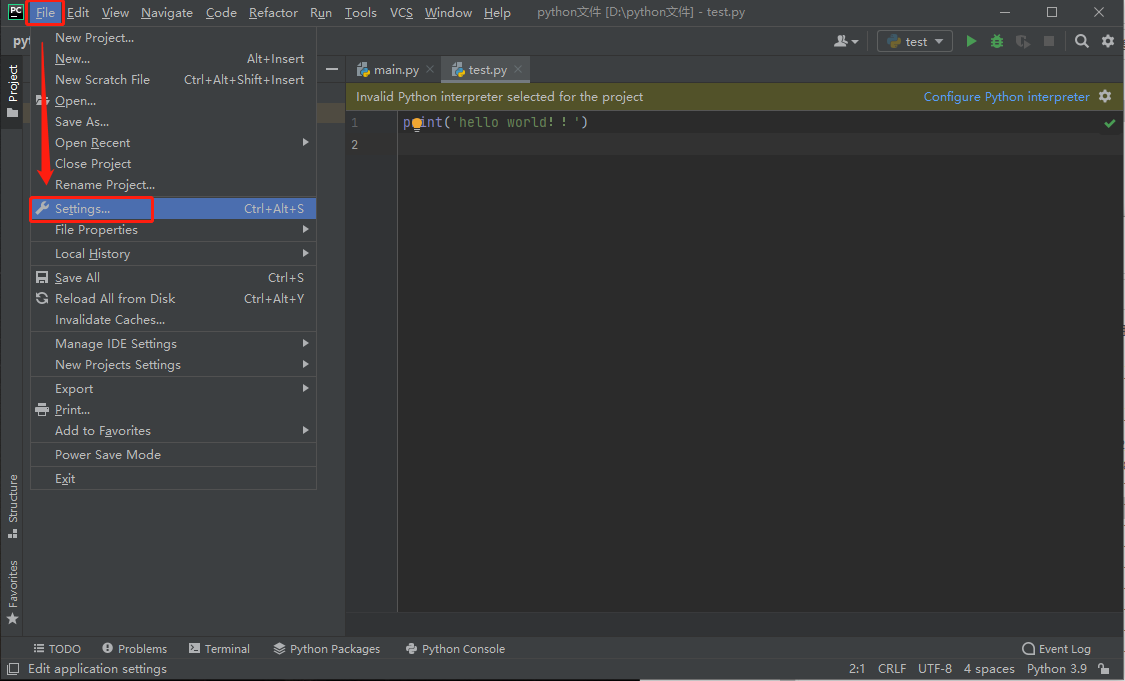Choose Open... in File menu
The height and width of the screenshot is (681, 1125).
[x=173, y=100]
